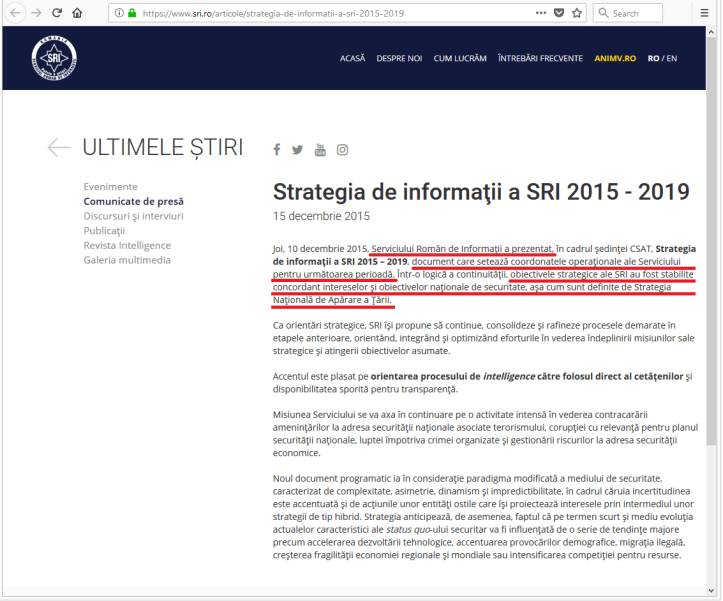Open ÎNTREBĂRI FRECVENTE menu item
This screenshot has height=601, width=723.
click(540, 59)
